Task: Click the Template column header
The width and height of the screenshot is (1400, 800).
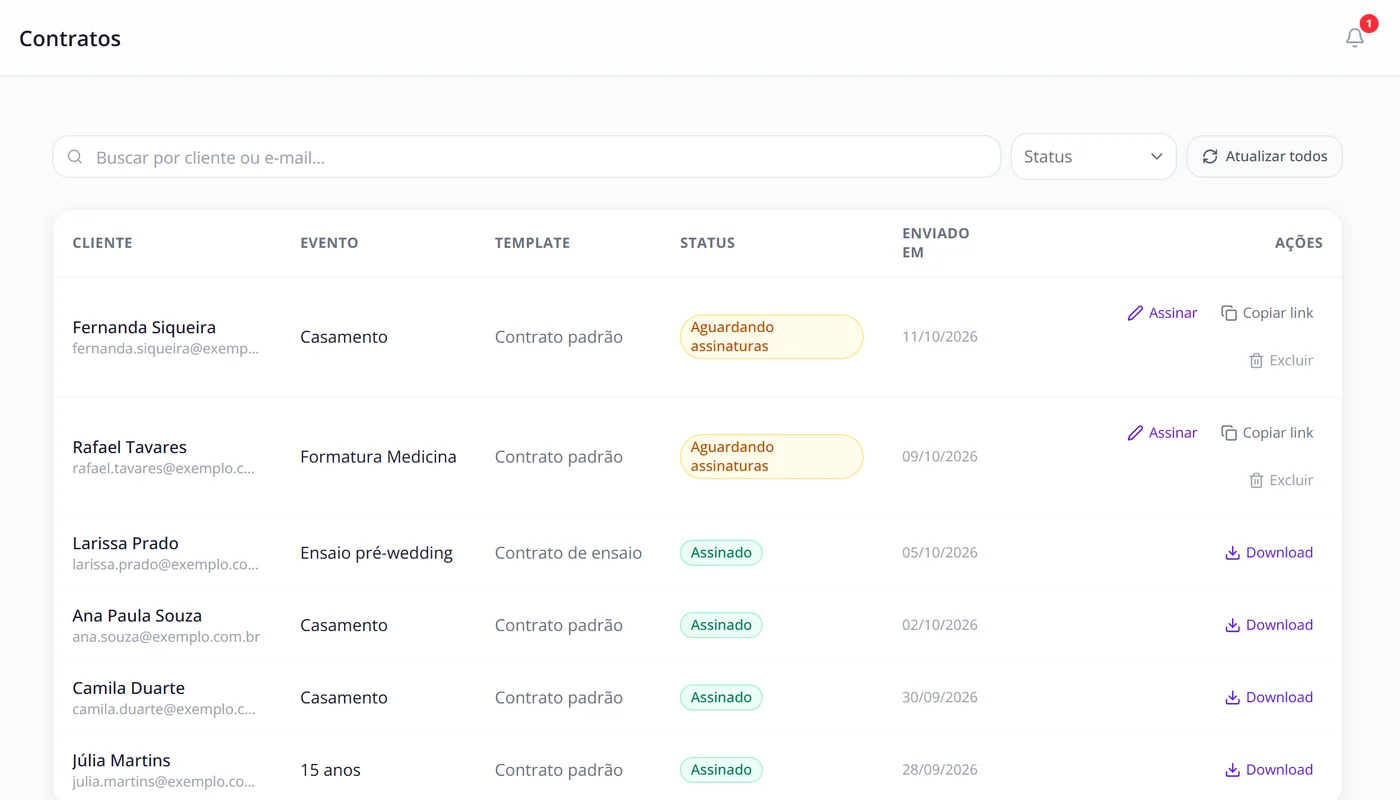Action: pos(532,243)
